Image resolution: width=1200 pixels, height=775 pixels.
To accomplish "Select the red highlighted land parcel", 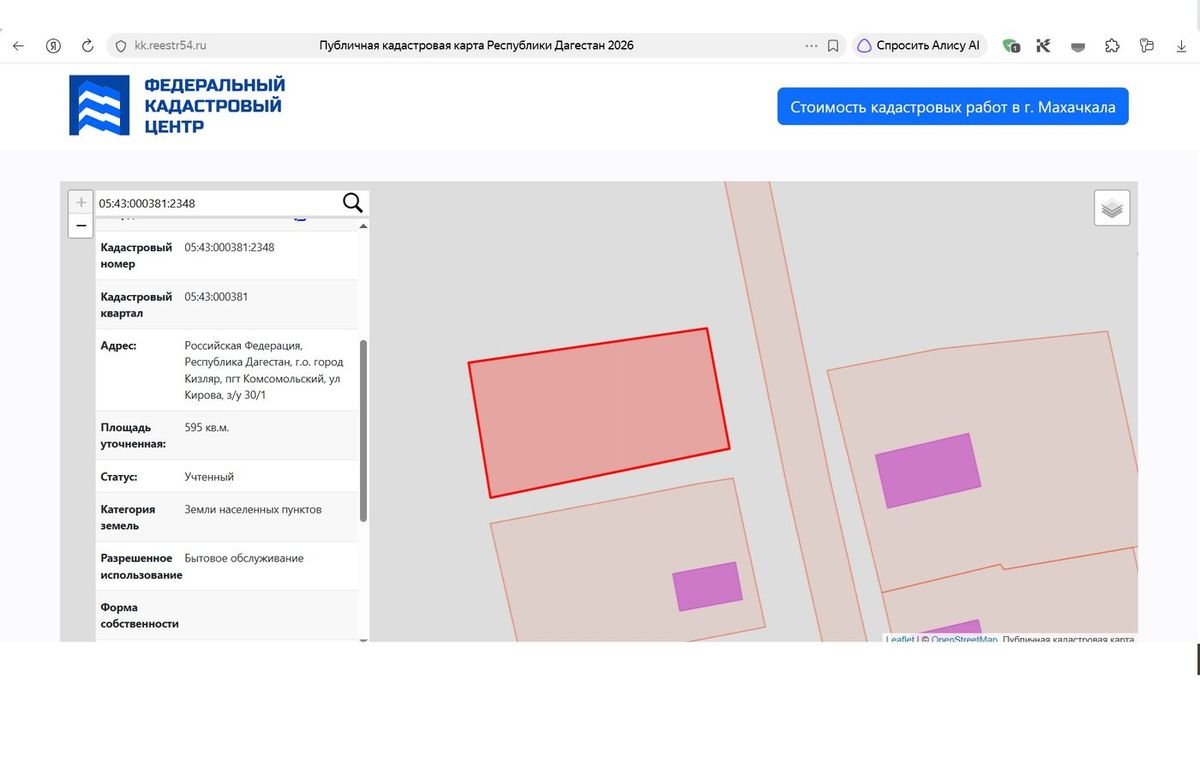I will (599, 412).
